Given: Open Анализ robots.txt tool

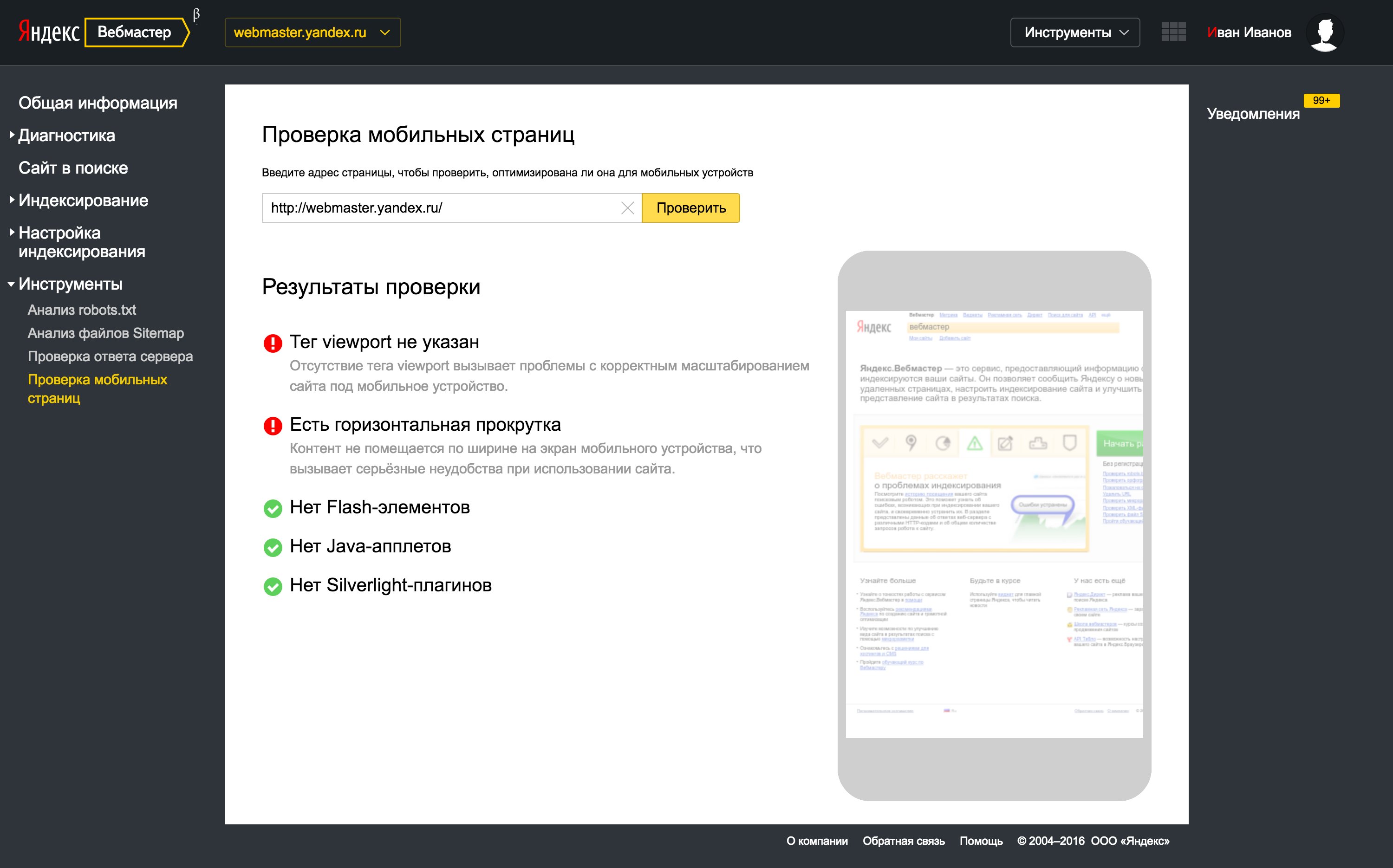Looking at the screenshot, I should pos(82,310).
